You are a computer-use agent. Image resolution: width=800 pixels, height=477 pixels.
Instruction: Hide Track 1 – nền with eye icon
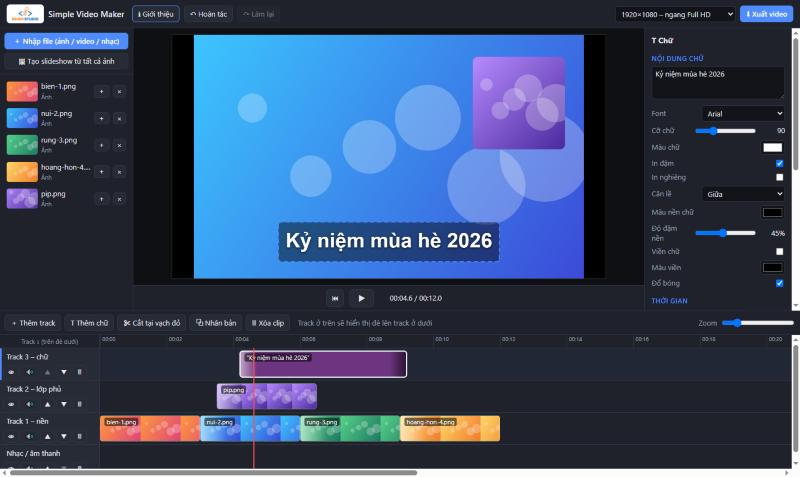click(x=11, y=436)
